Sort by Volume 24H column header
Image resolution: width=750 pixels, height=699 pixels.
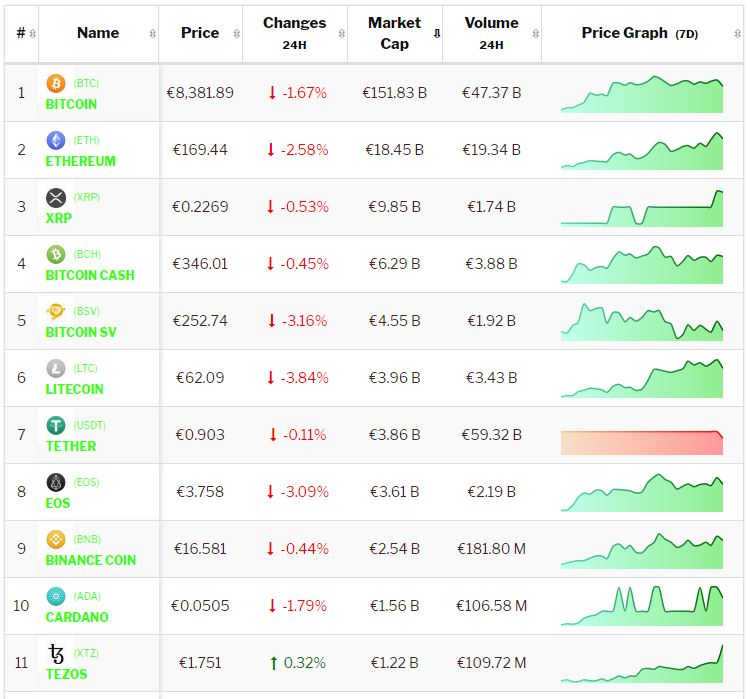(x=491, y=33)
